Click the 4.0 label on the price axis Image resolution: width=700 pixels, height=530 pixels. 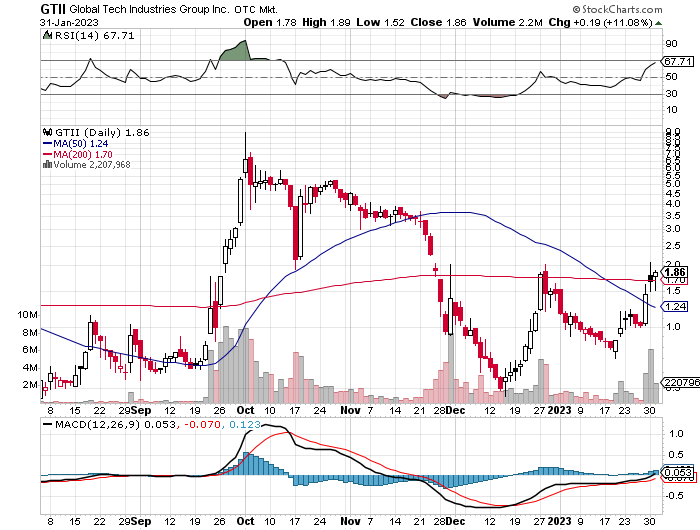[673, 204]
